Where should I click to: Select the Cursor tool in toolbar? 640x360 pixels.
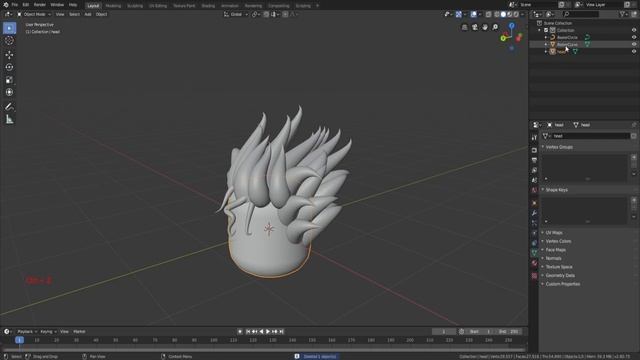click(x=9, y=40)
